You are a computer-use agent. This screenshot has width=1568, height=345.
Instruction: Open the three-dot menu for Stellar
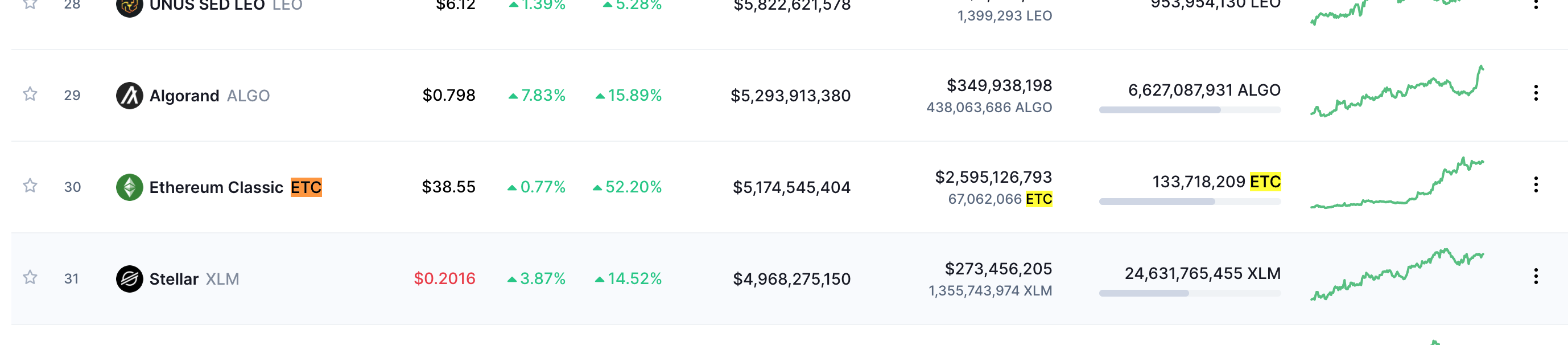[x=1536, y=277]
